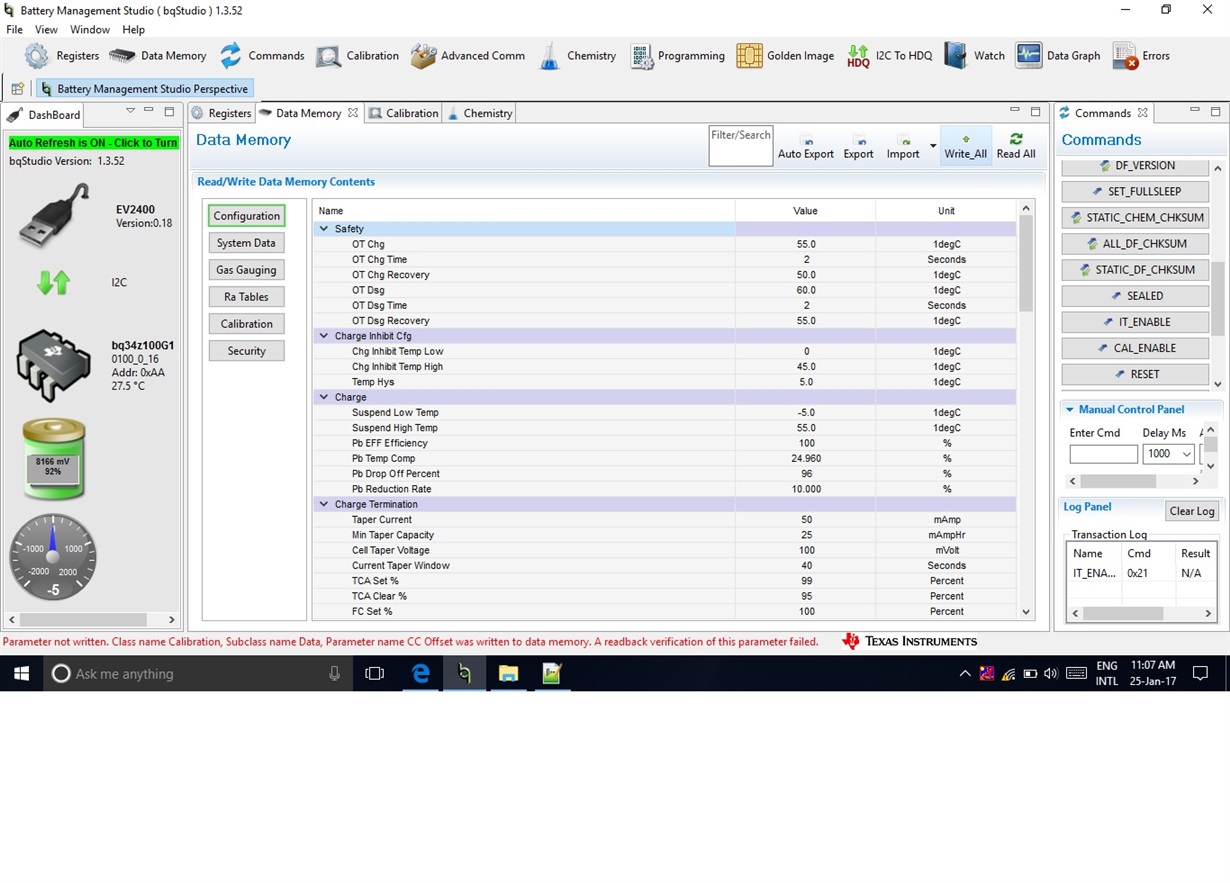Screen dimensions: 1230x883
Task: Collapse the Manual Control Panel
Action: pos(1069,410)
